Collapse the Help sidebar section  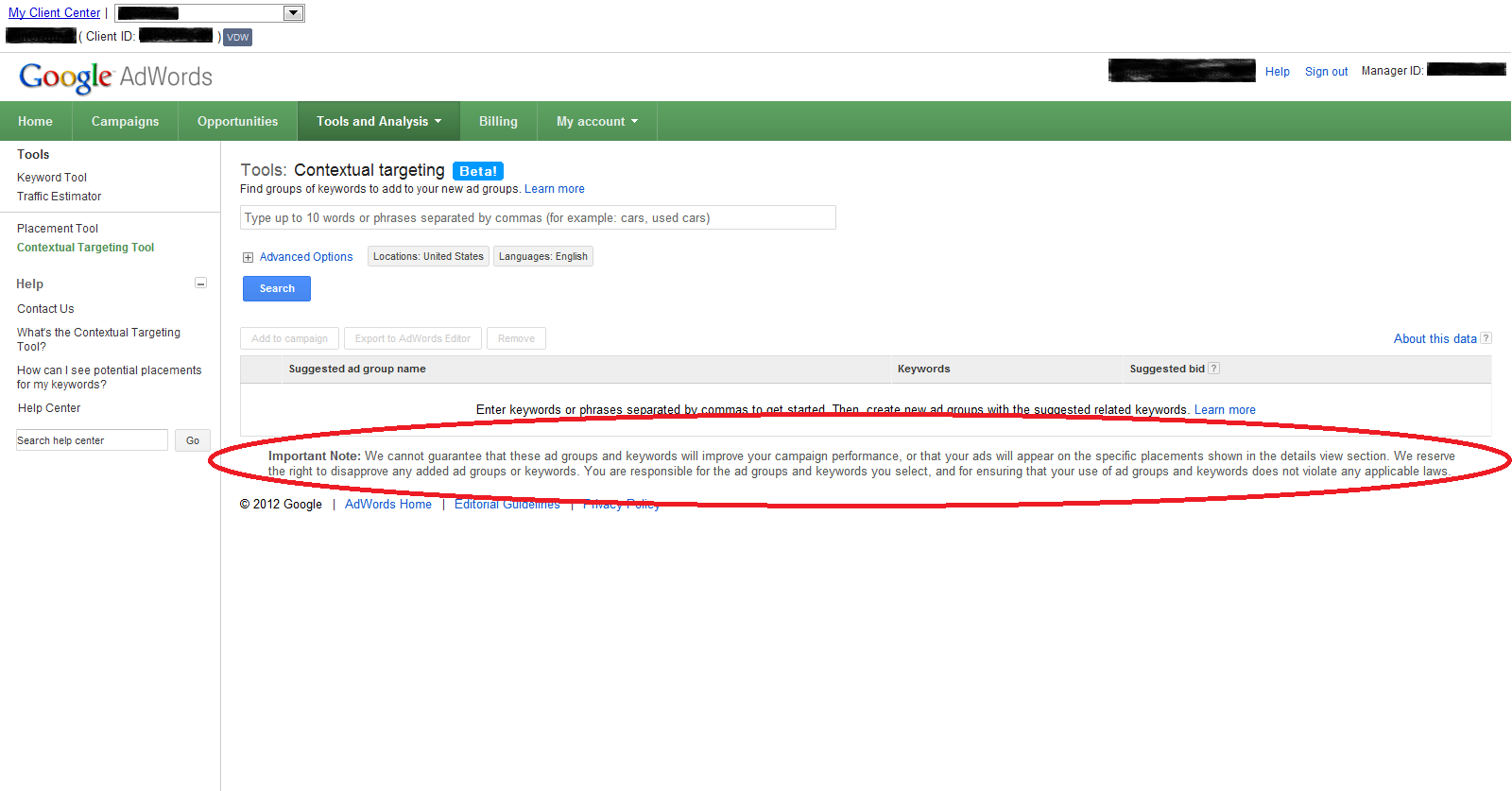(x=200, y=283)
